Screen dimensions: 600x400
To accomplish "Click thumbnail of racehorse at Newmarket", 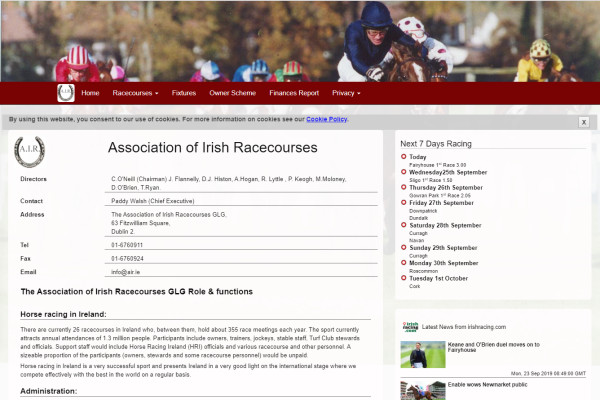I will coord(423,390).
